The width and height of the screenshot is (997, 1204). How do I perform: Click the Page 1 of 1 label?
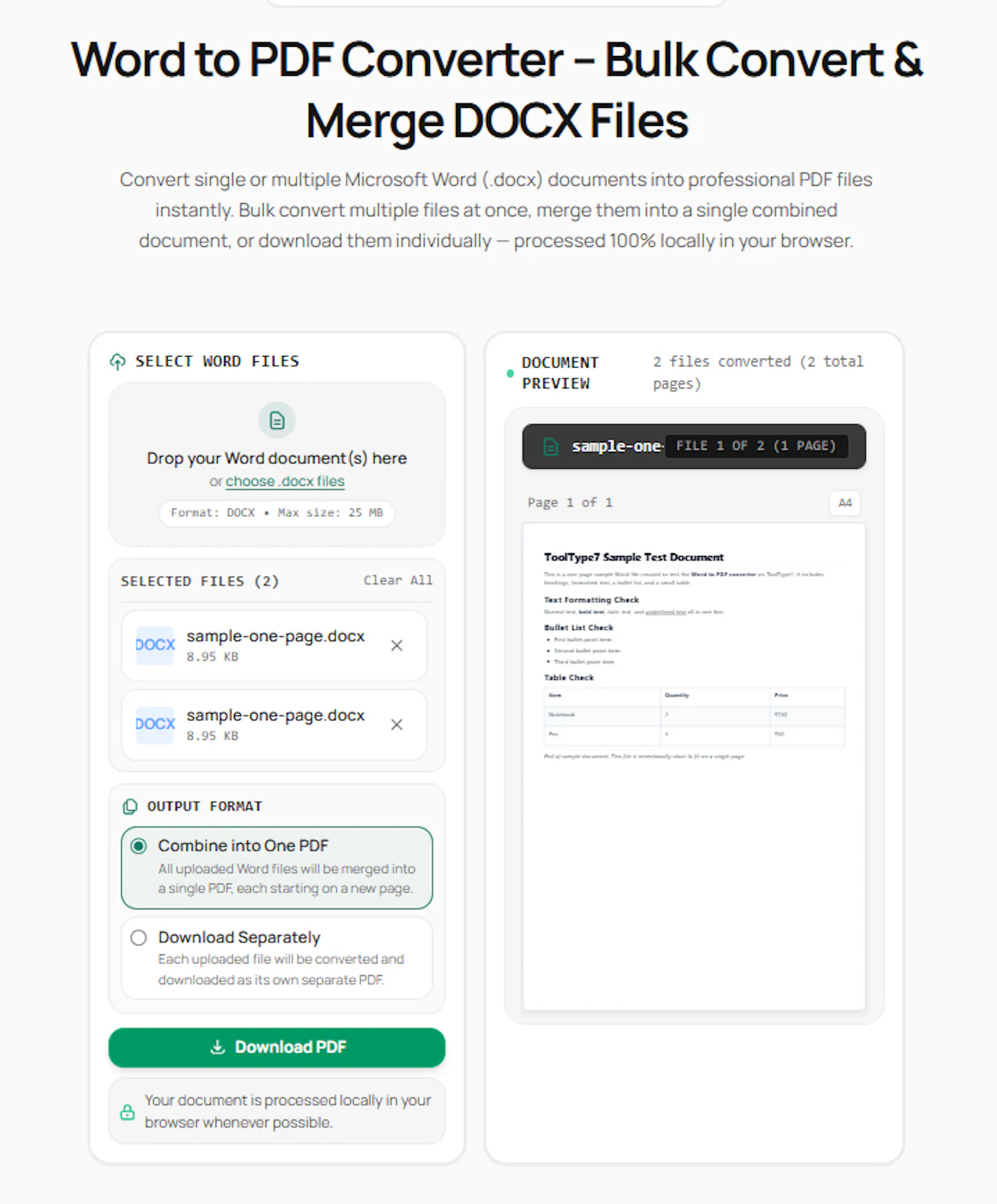[570, 502]
